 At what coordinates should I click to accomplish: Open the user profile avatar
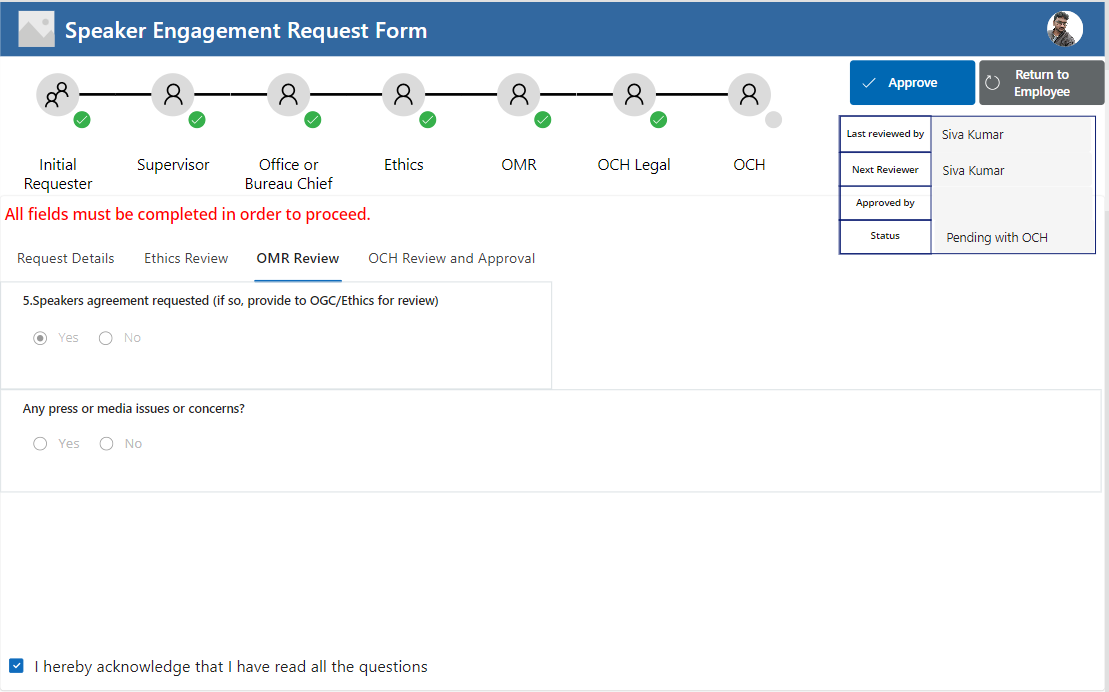pos(1065,29)
